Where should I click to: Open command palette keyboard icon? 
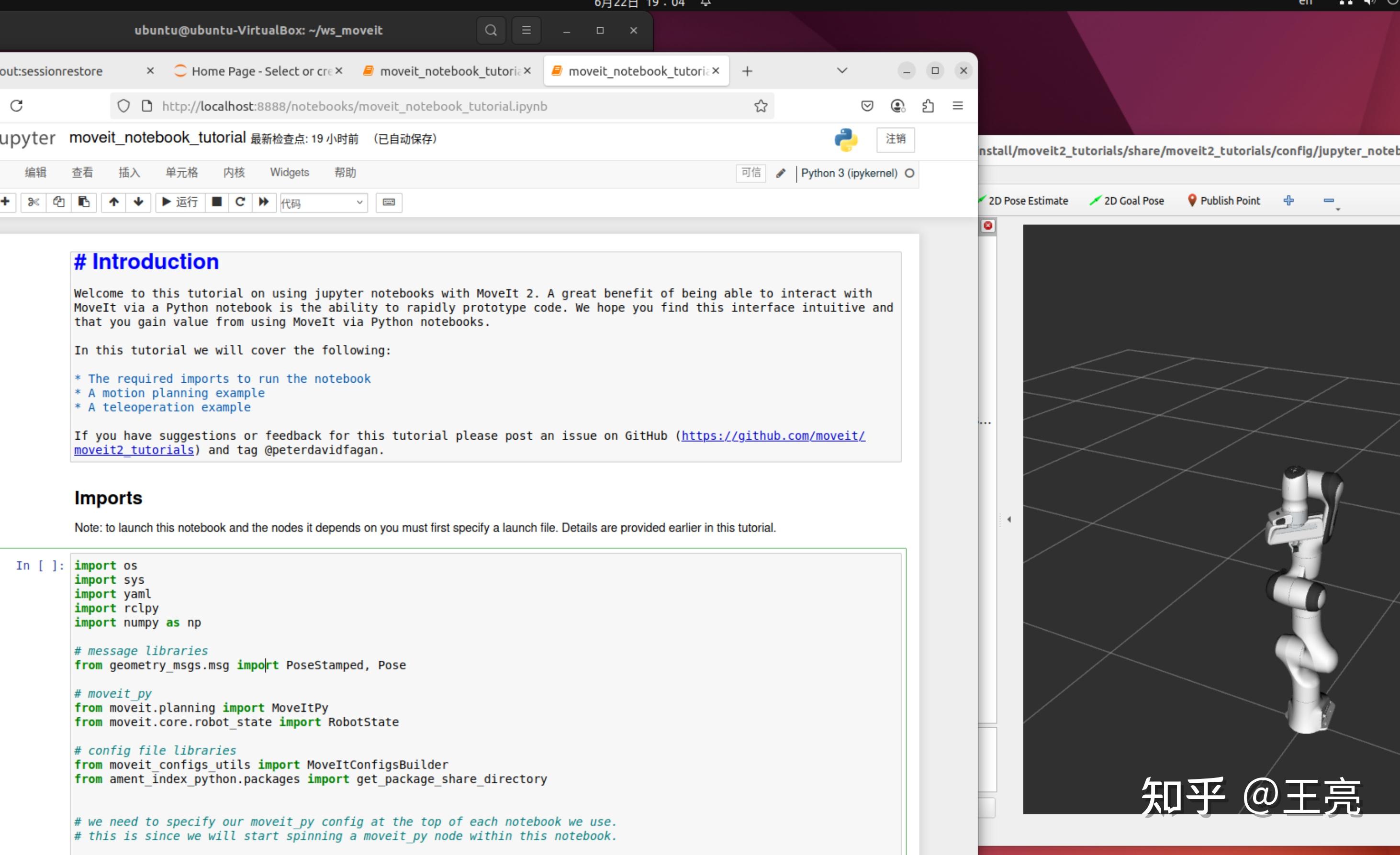pyautogui.click(x=389, y=202)
